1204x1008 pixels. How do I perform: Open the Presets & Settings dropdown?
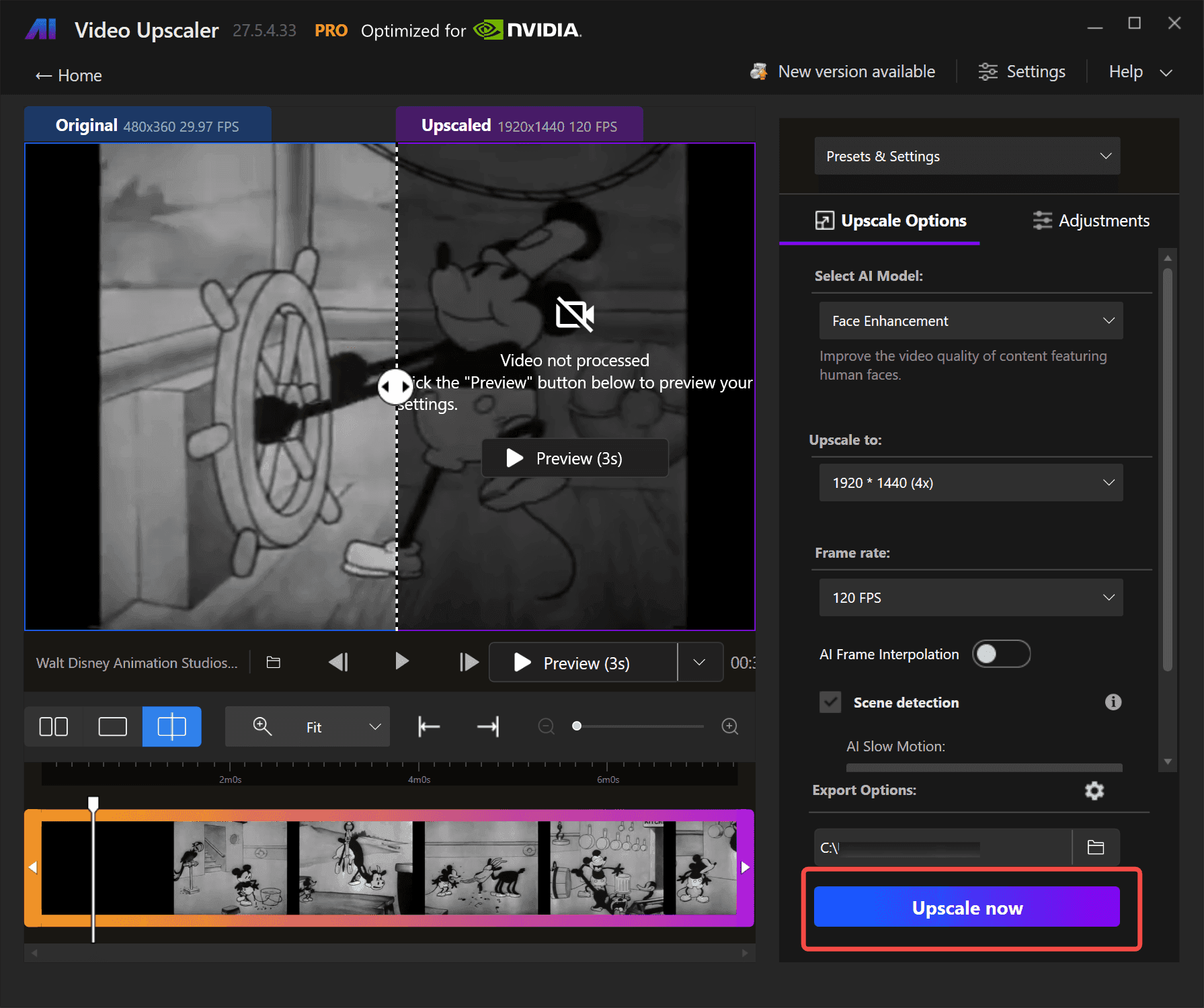(967, 156)
